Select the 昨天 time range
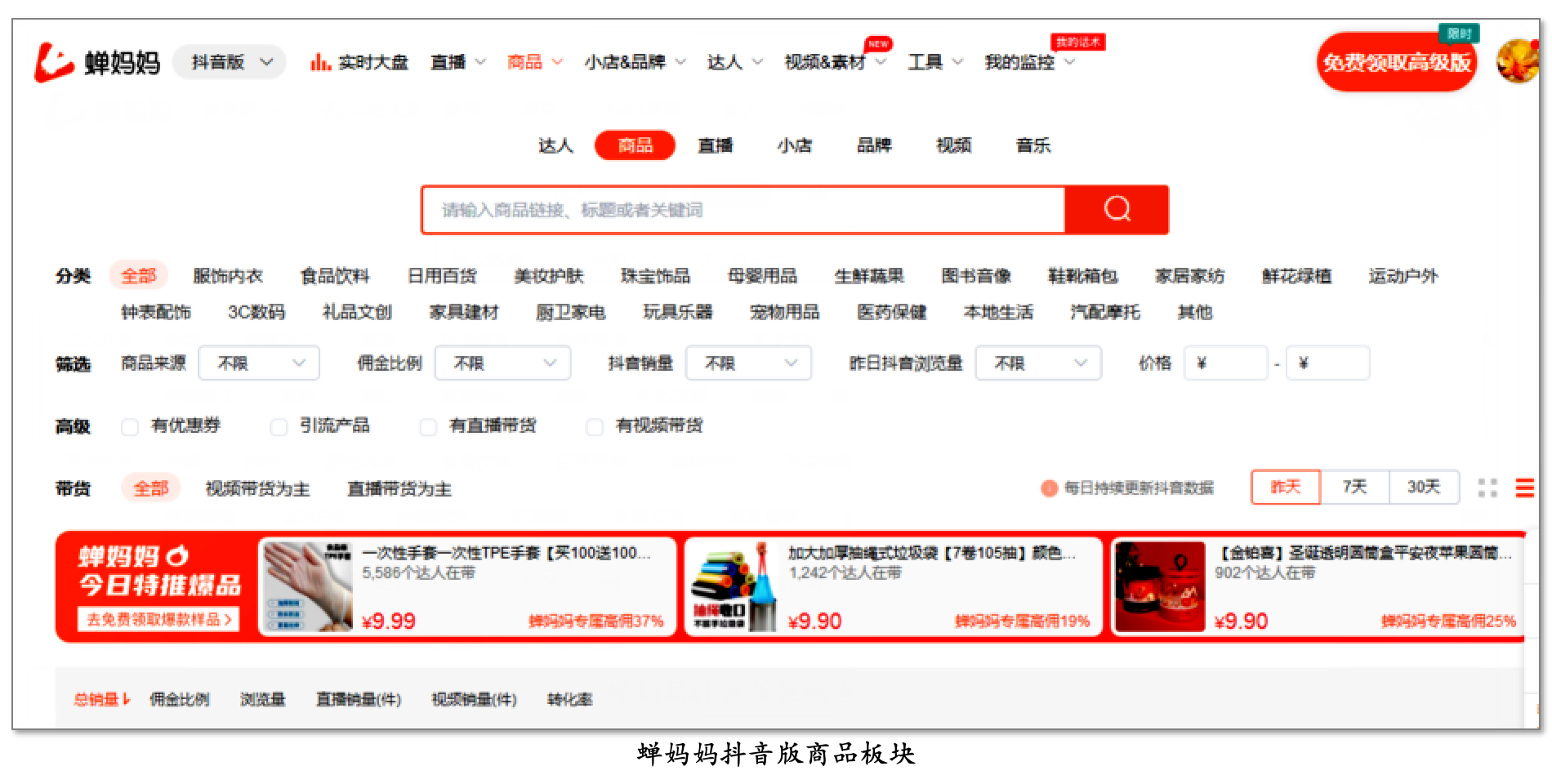 tap(1286, 488)
